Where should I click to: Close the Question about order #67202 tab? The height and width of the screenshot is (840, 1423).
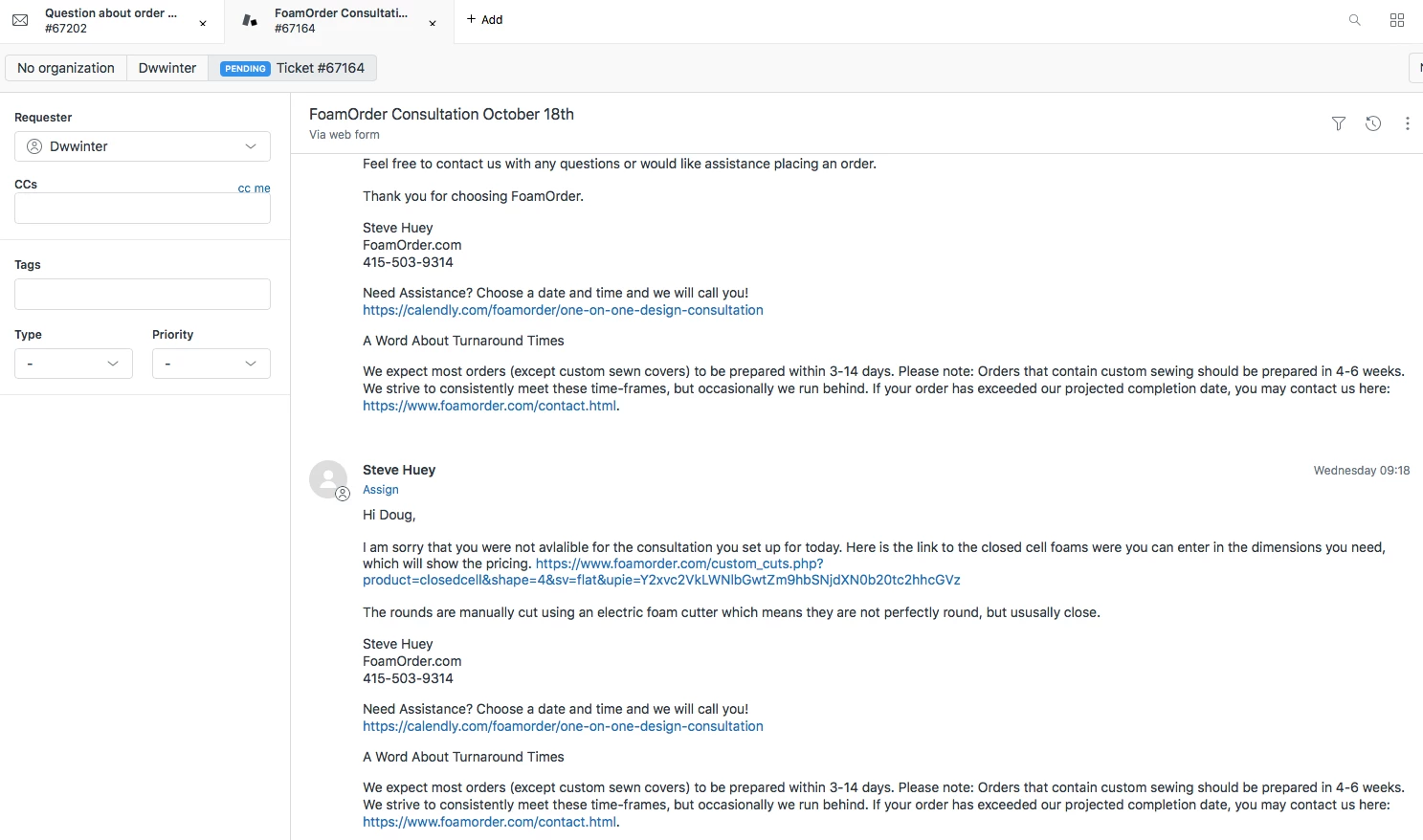[203, 23]
